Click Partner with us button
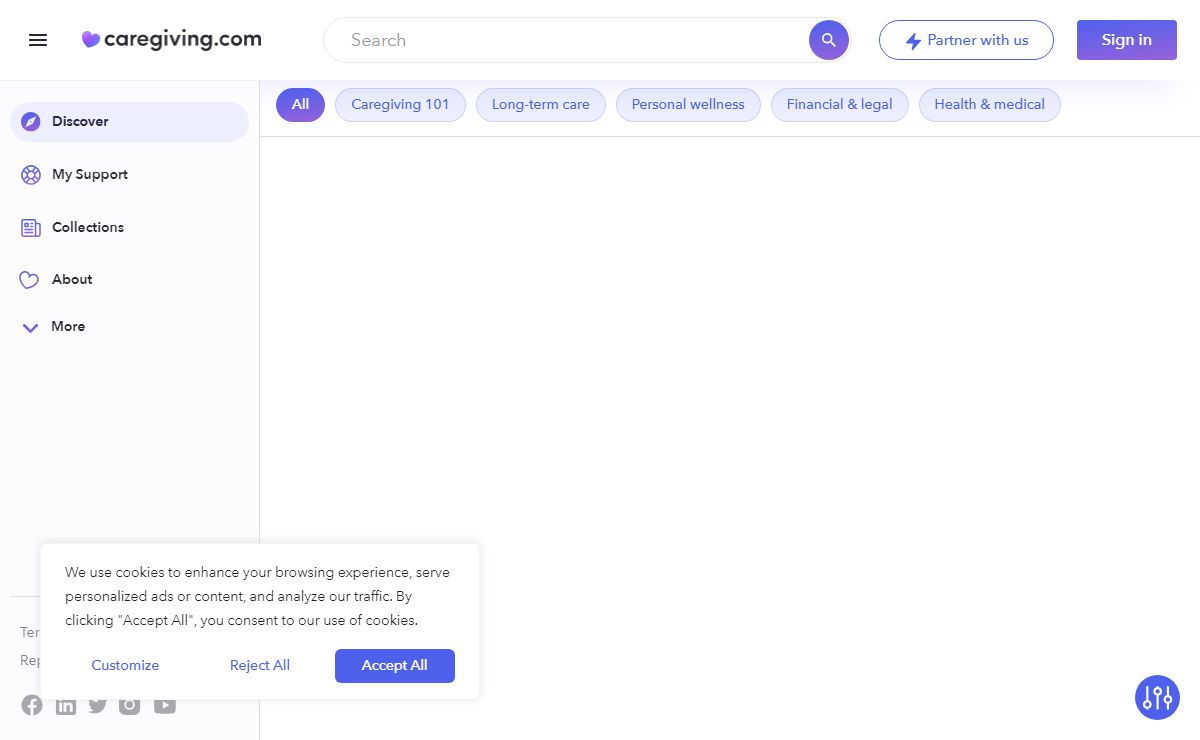 [966, 40]
